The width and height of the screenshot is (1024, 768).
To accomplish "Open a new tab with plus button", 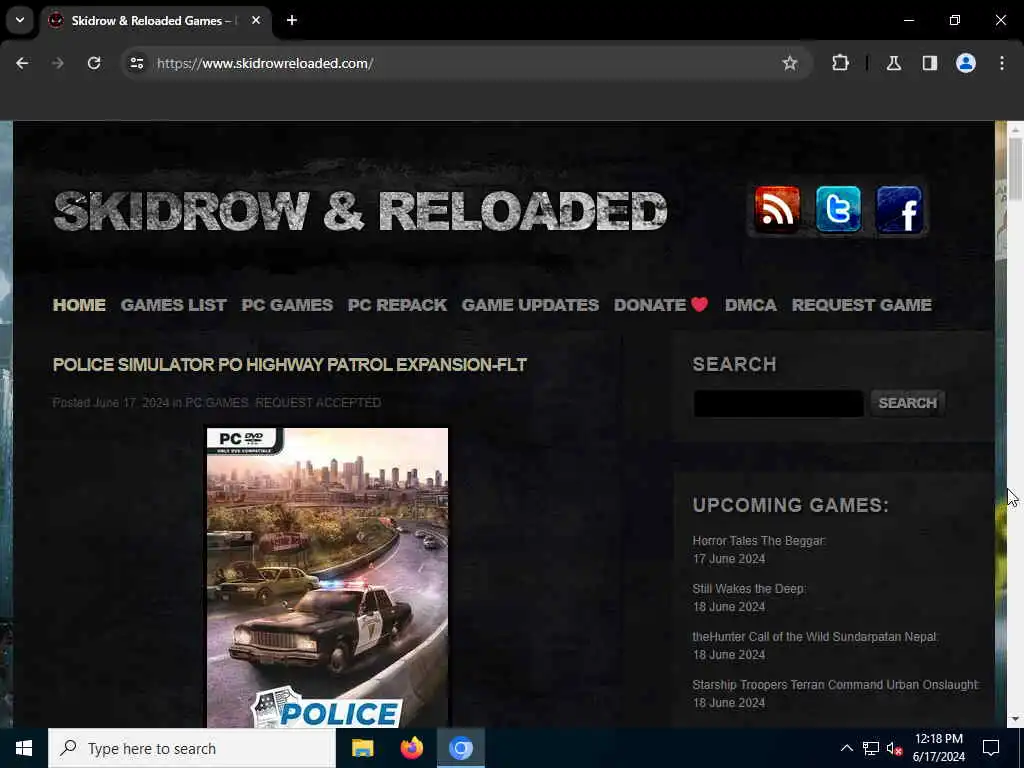I will tap(292, 20).
